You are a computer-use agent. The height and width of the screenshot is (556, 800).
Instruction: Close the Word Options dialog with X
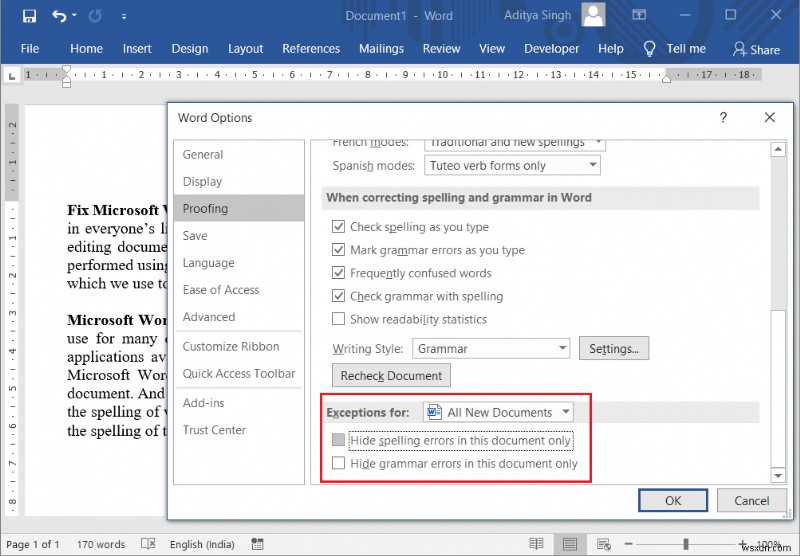pyautogui.click(x=770, y=117)
